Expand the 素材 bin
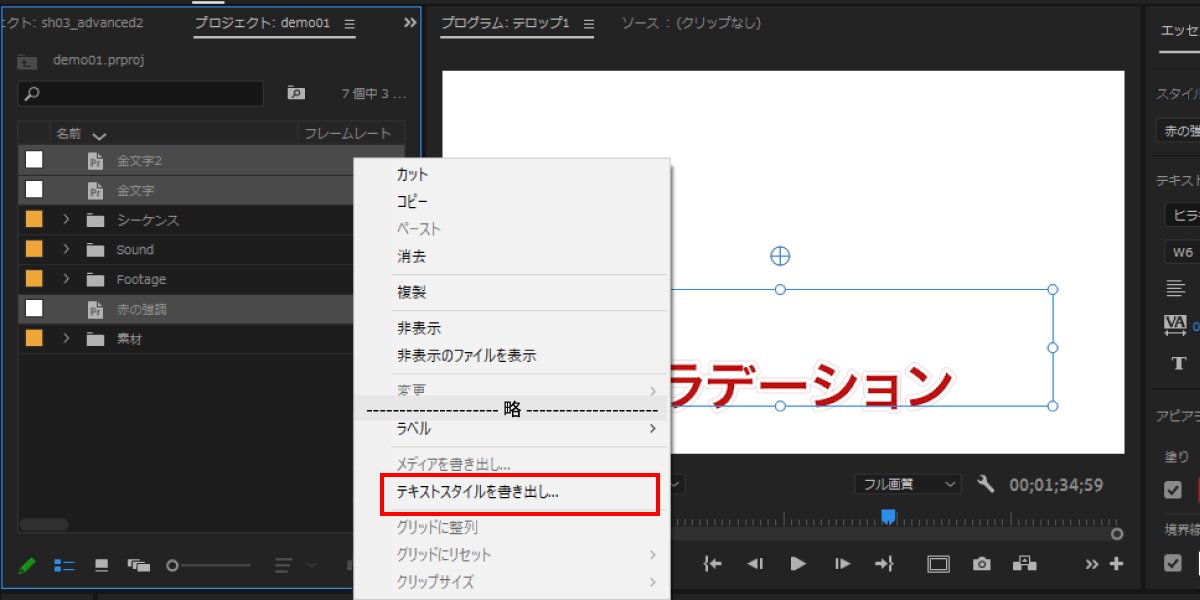1200x600 pixels. 66,339
